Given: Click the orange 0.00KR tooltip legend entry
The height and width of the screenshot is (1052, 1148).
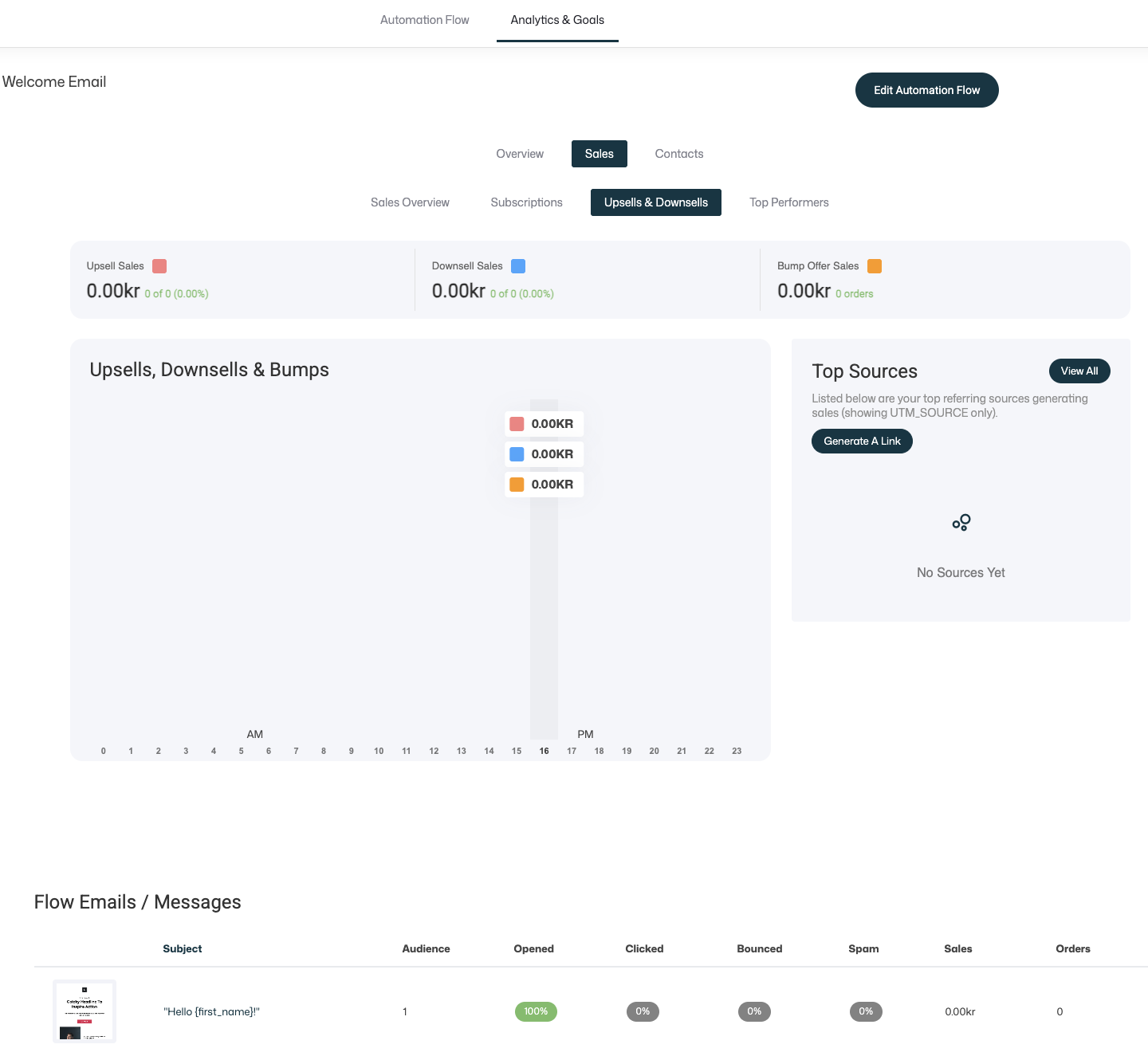Looking at the screenshot, I should click(545, 485).
